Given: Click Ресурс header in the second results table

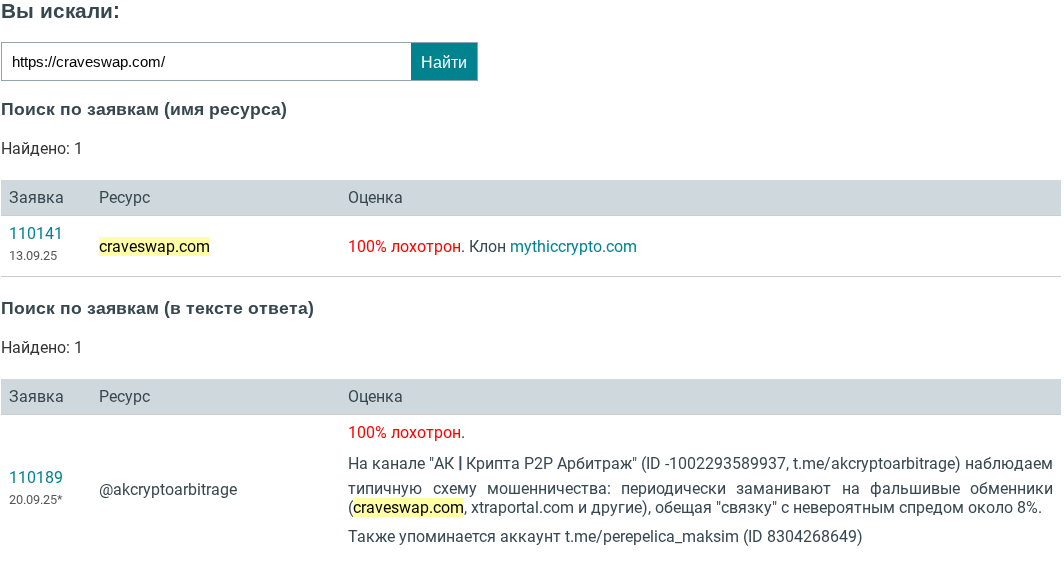Looking at the screenshot, I should pos(124,397).
